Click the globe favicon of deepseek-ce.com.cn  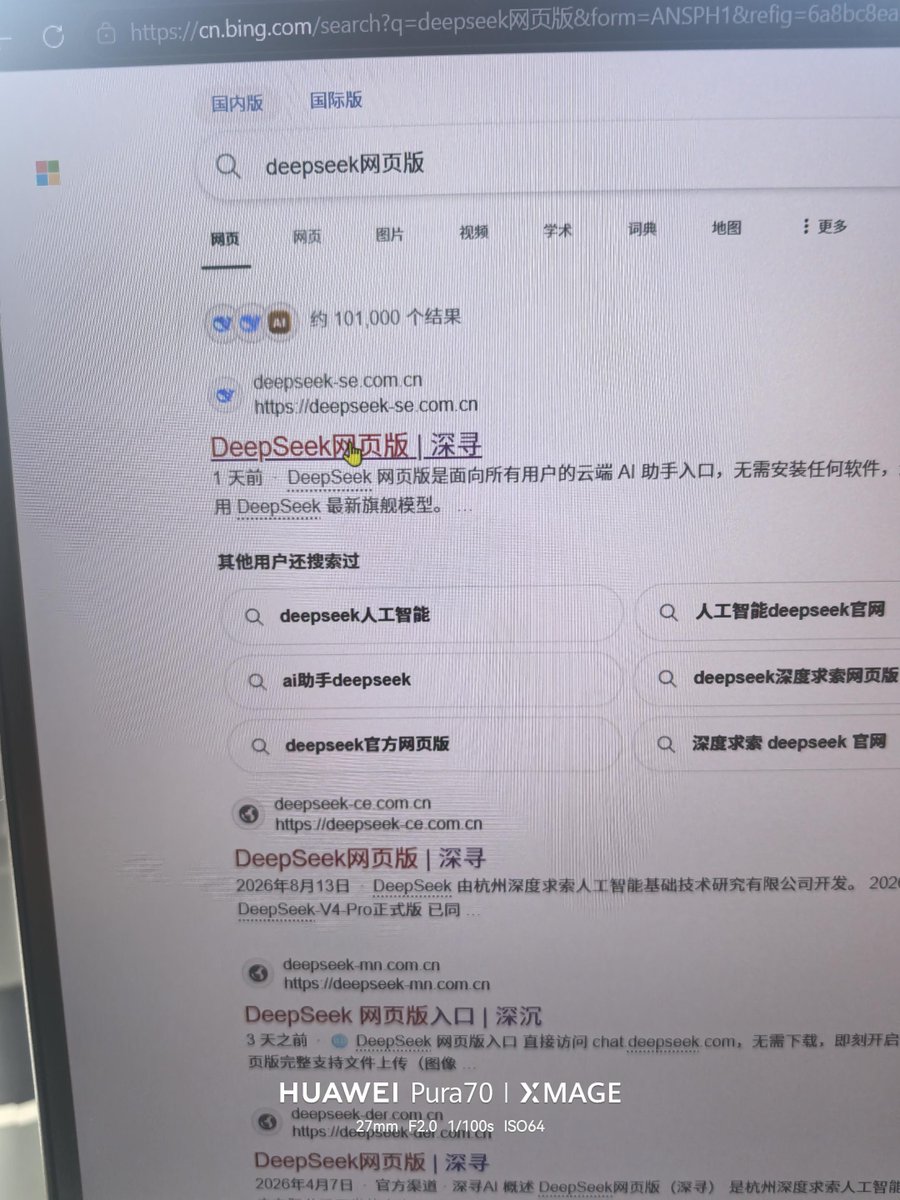[247, 813]
